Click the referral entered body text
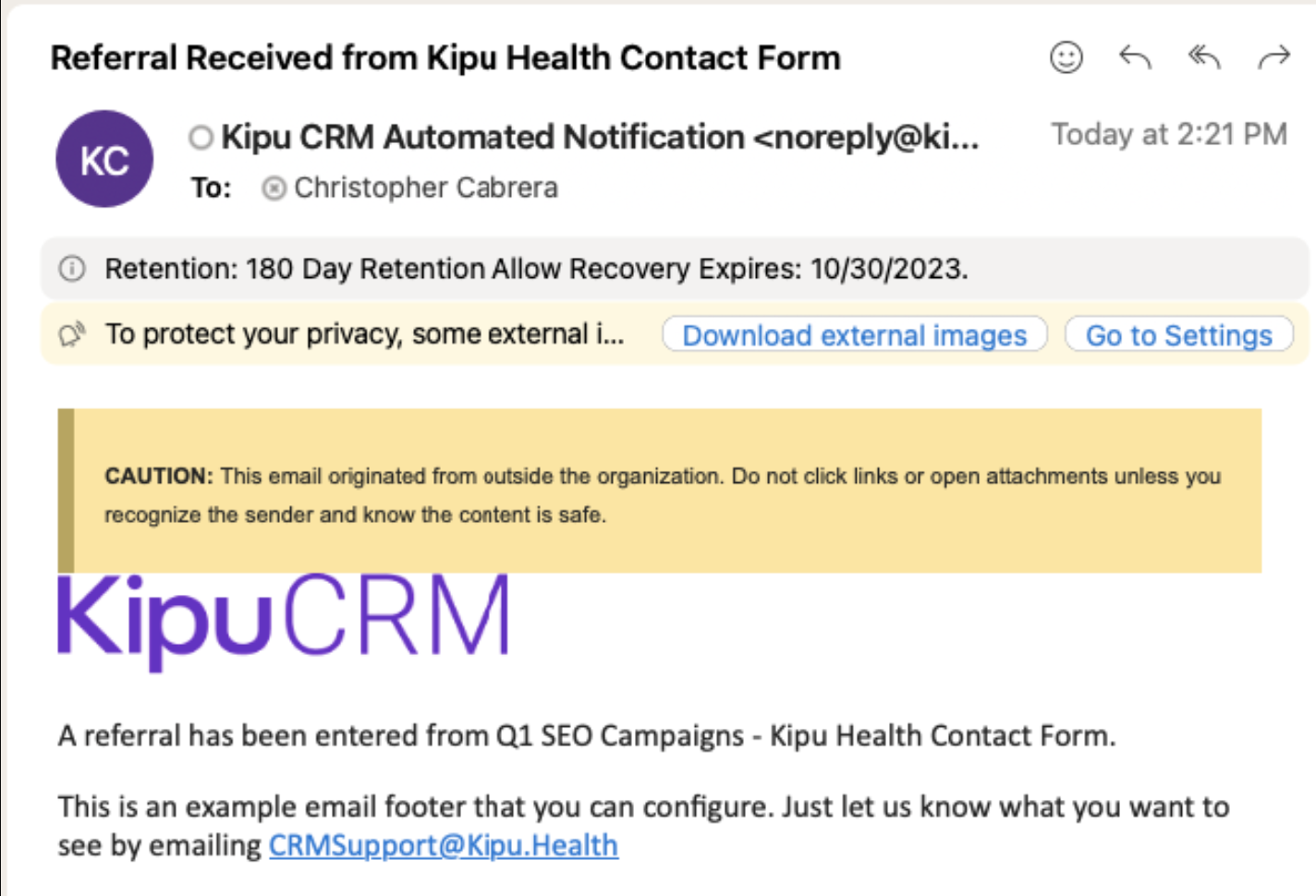Screen dimensions: 1316x896 coord(587,736)
